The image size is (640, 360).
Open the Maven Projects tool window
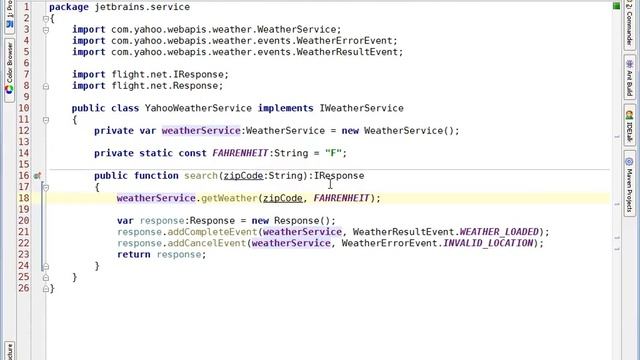pos(629,183)
